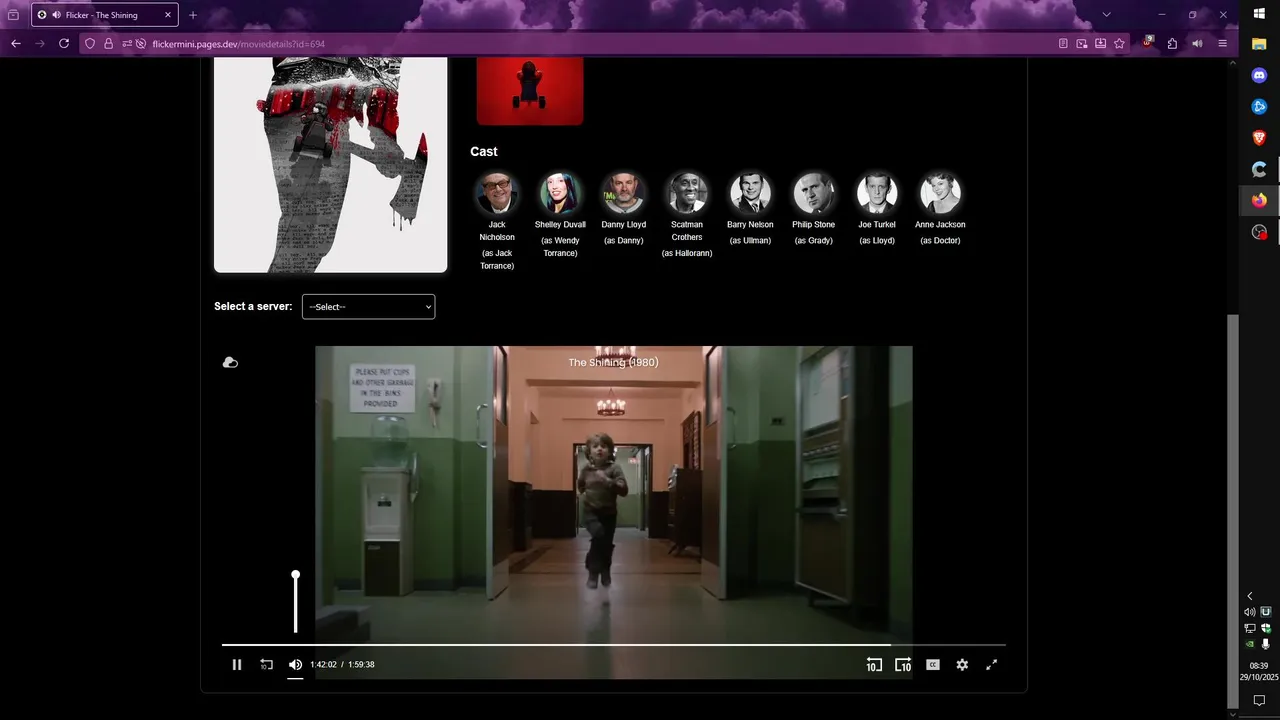The height and width of the screenshot is (720, 1280).
Task: Skip forward 10 seconds button
Action: [903, 665]
